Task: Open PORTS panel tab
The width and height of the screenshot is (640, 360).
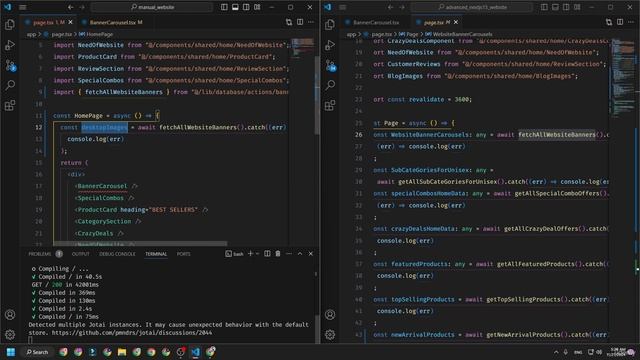Action: 183,253
